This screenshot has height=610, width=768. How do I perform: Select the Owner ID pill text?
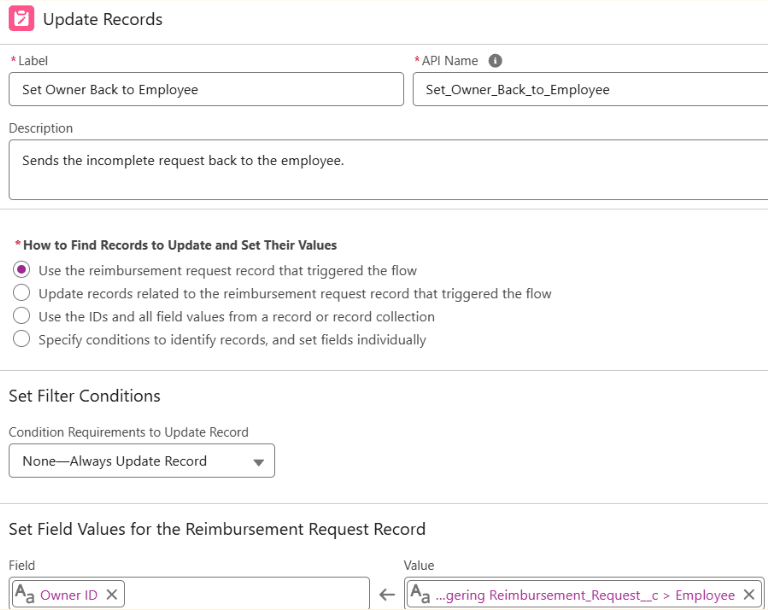point(68,595)
